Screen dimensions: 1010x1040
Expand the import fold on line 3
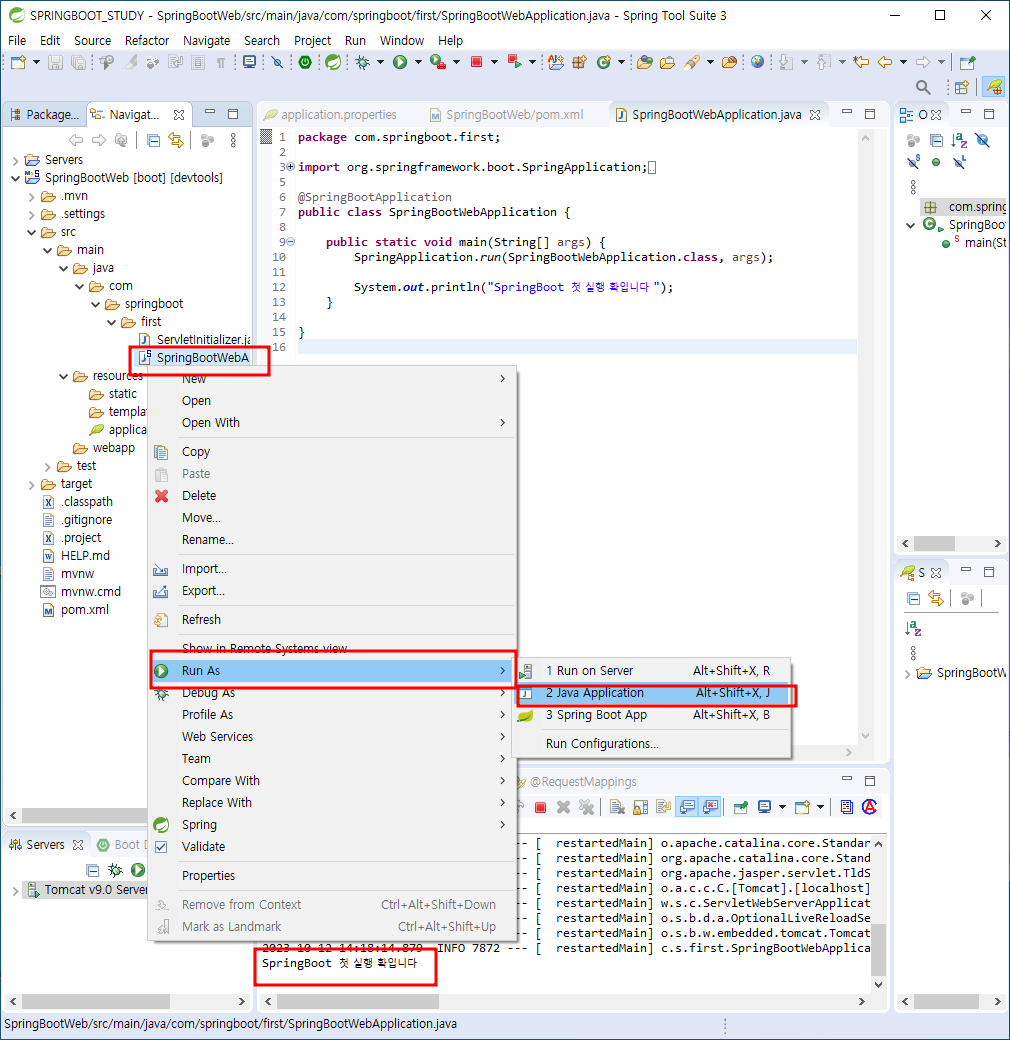290,167
